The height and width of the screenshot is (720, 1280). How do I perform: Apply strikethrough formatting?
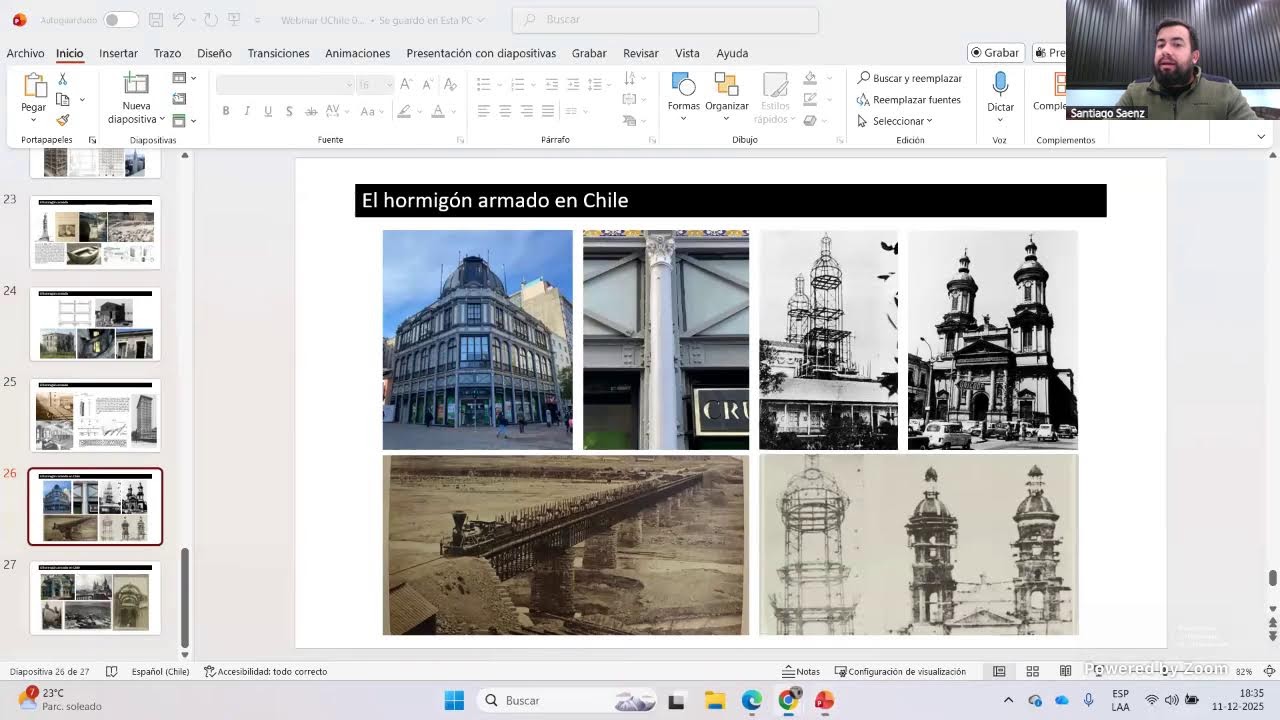point(311,111)
